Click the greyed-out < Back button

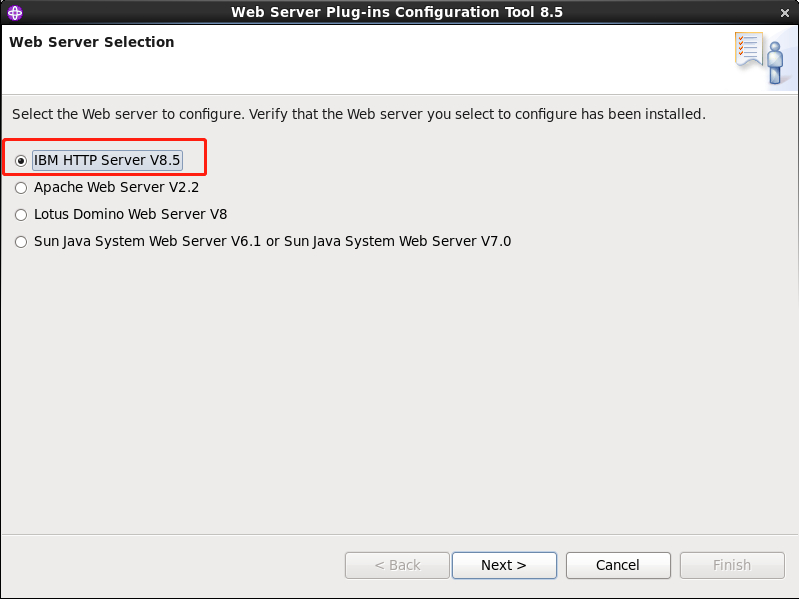397,565
